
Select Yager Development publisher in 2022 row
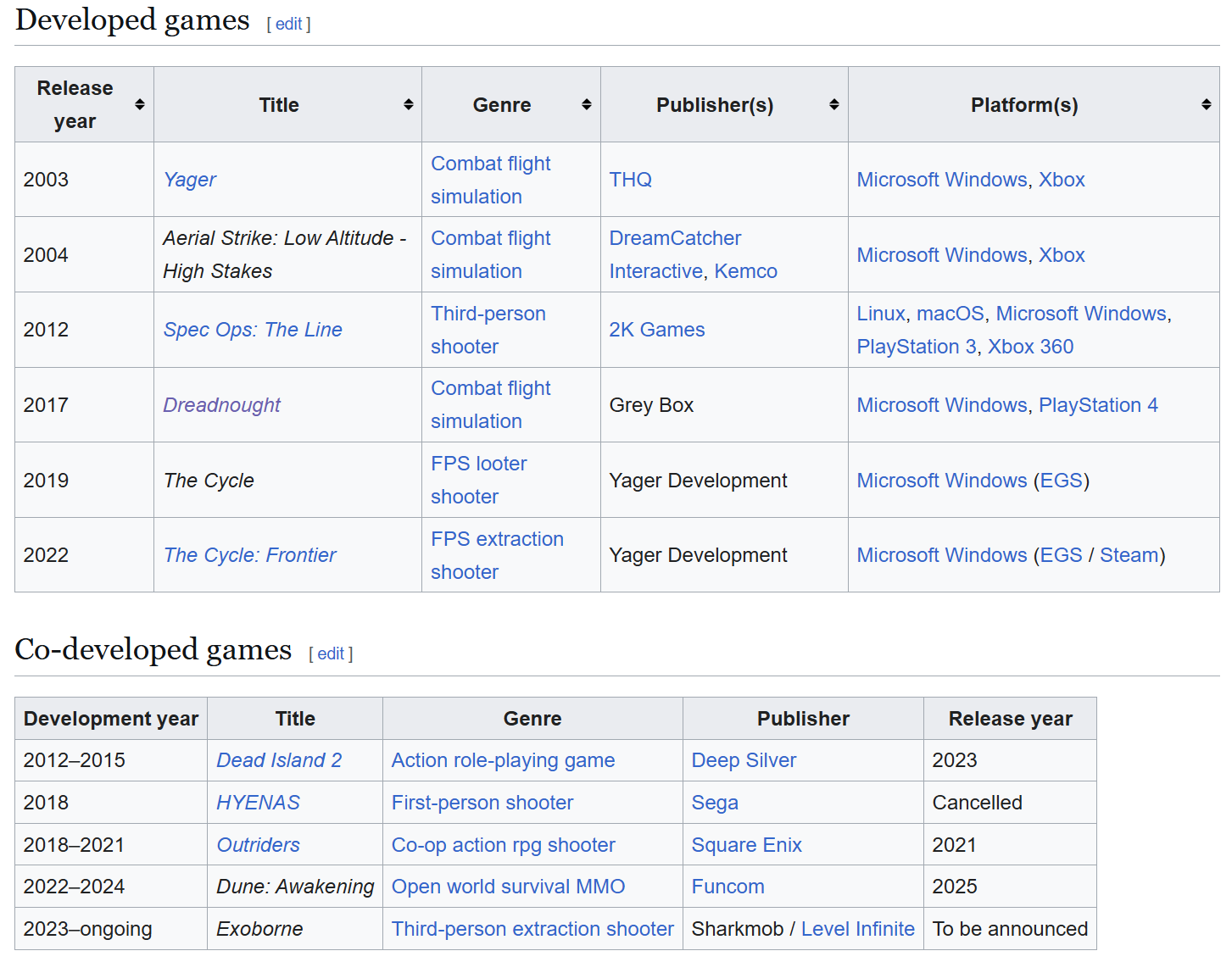[698, 555]
